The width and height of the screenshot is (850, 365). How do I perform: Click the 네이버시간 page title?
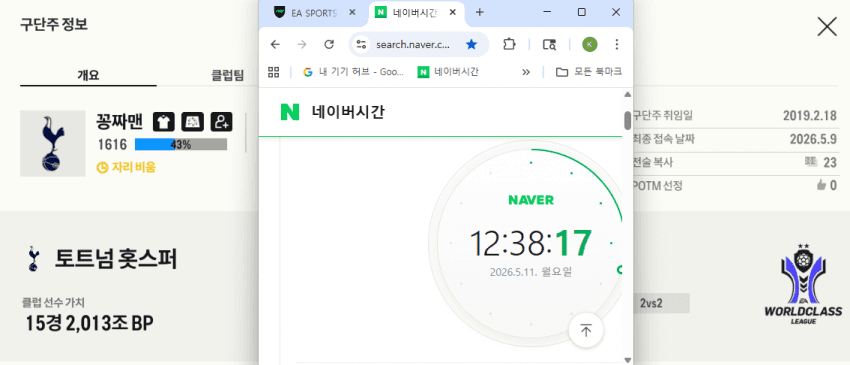[348, 112]
